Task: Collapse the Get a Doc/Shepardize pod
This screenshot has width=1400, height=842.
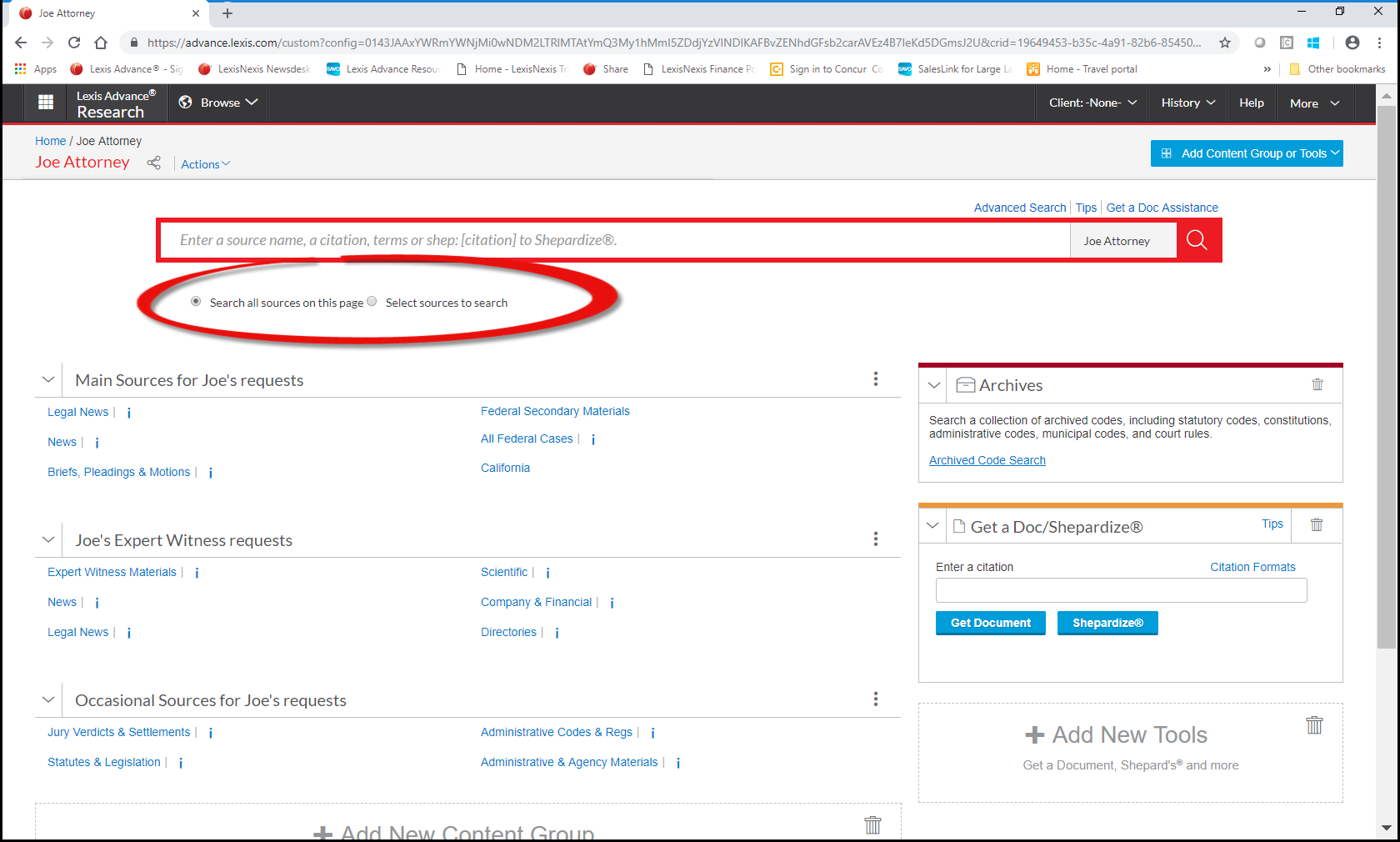Action: (932, 525)
